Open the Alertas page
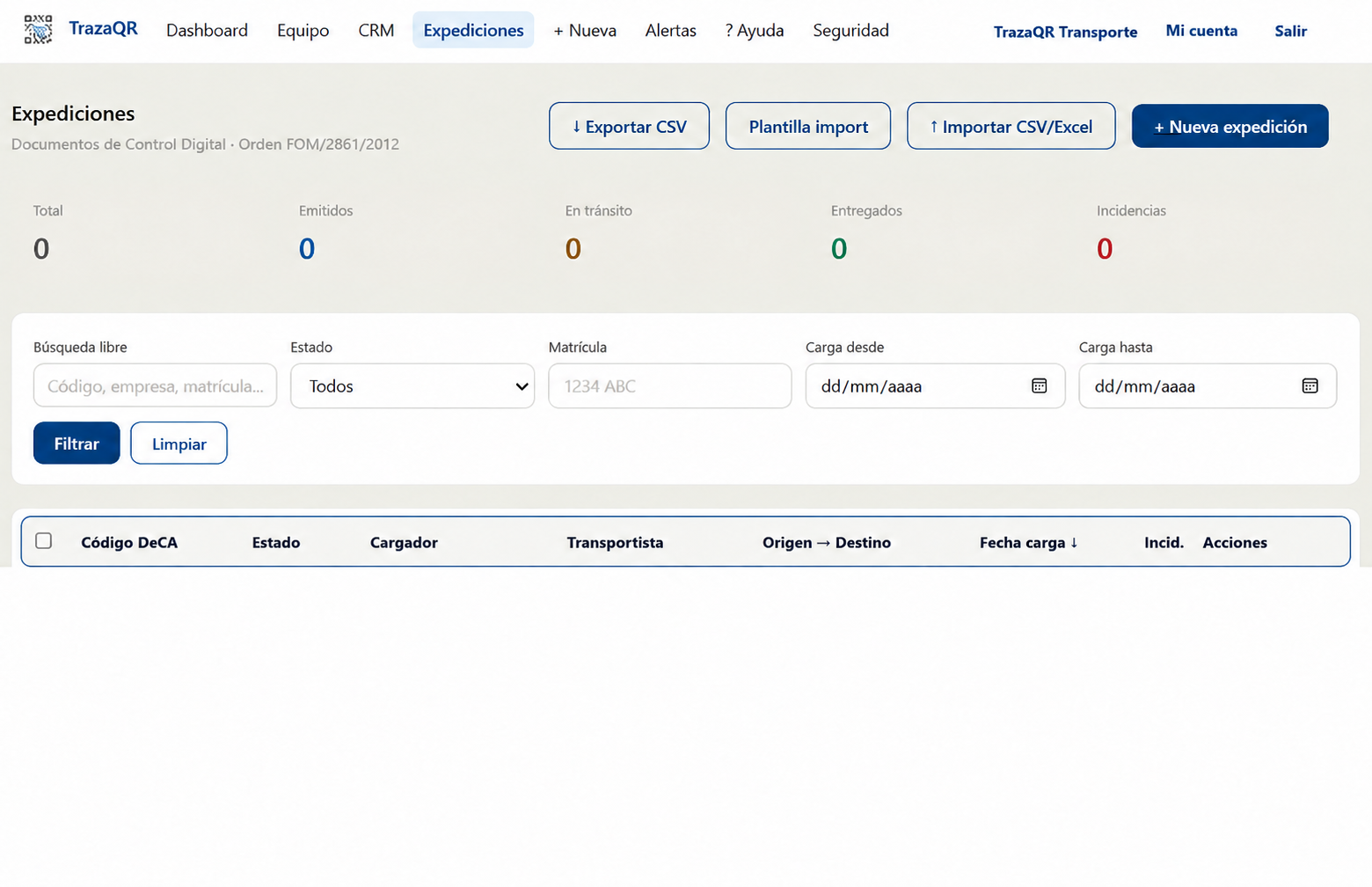 click(x=670, y=30)
